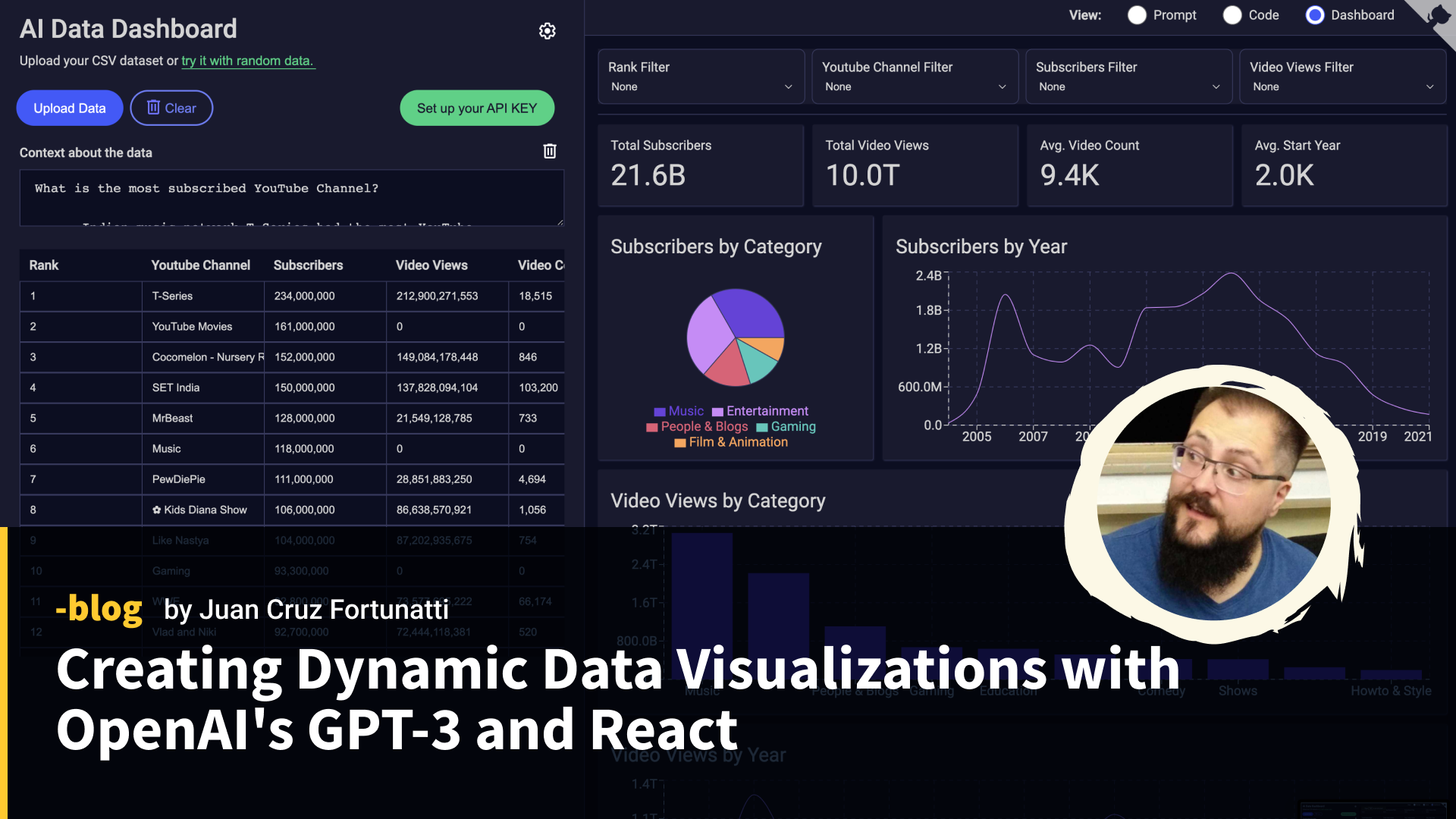Click the Video Views column header

(x=431, y=265)
